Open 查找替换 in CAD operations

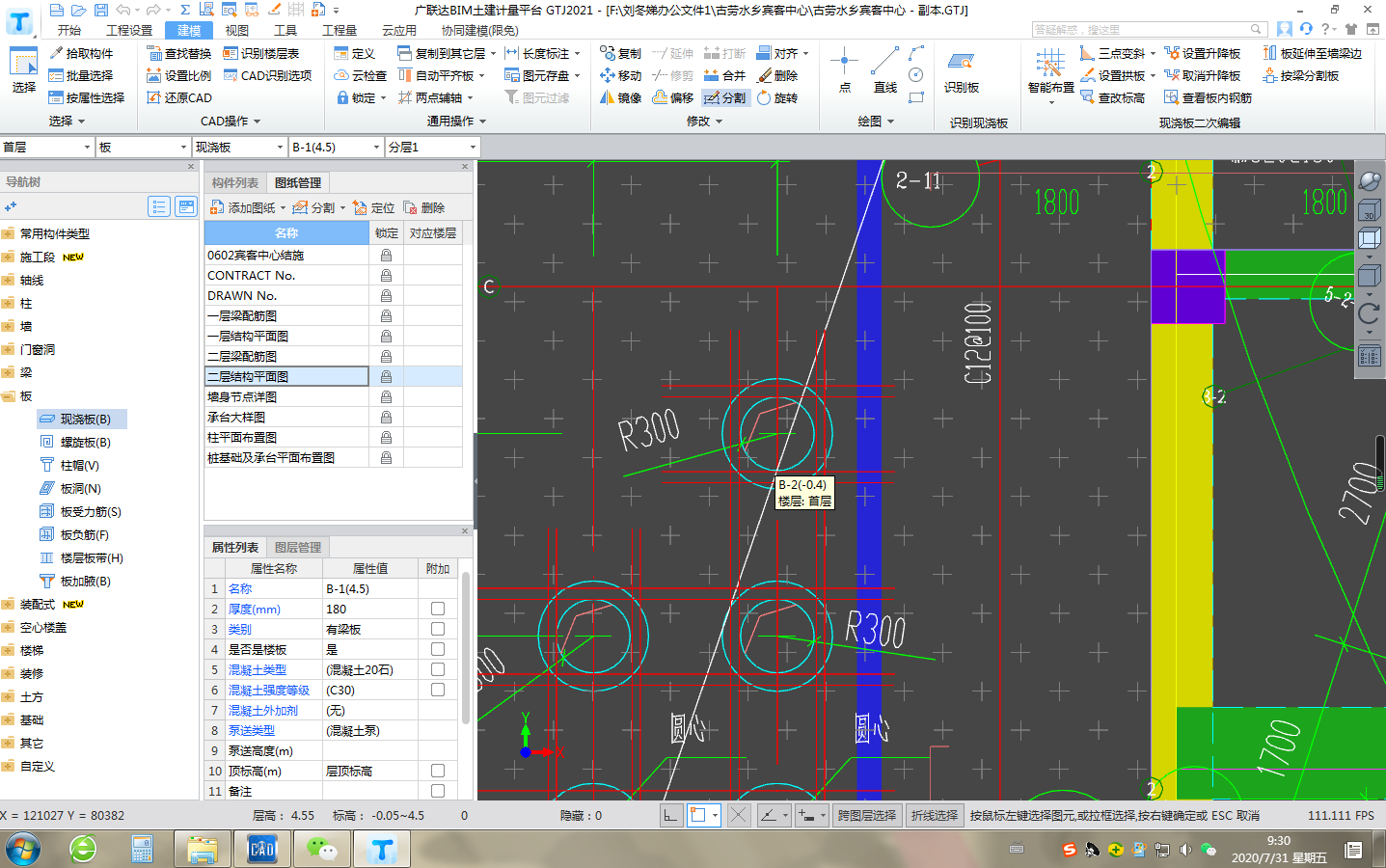click(x=179, y=53)
